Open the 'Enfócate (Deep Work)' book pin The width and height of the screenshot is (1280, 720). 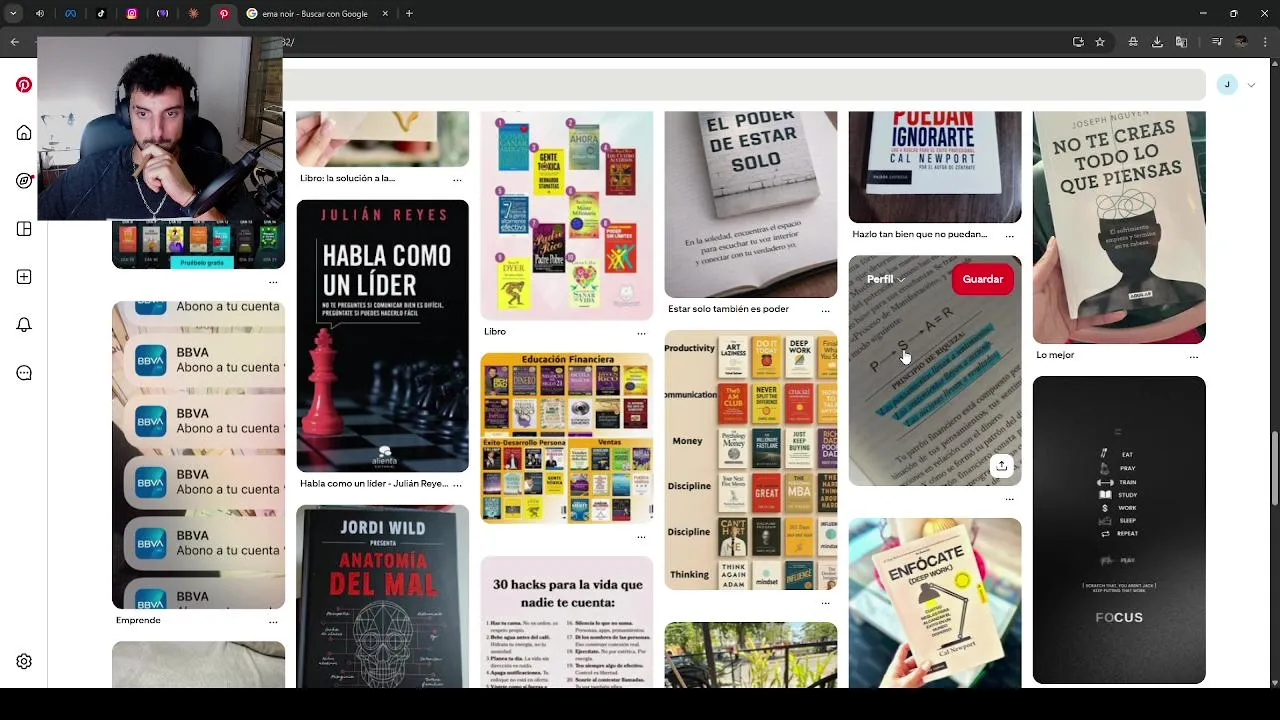pos(935,603)
